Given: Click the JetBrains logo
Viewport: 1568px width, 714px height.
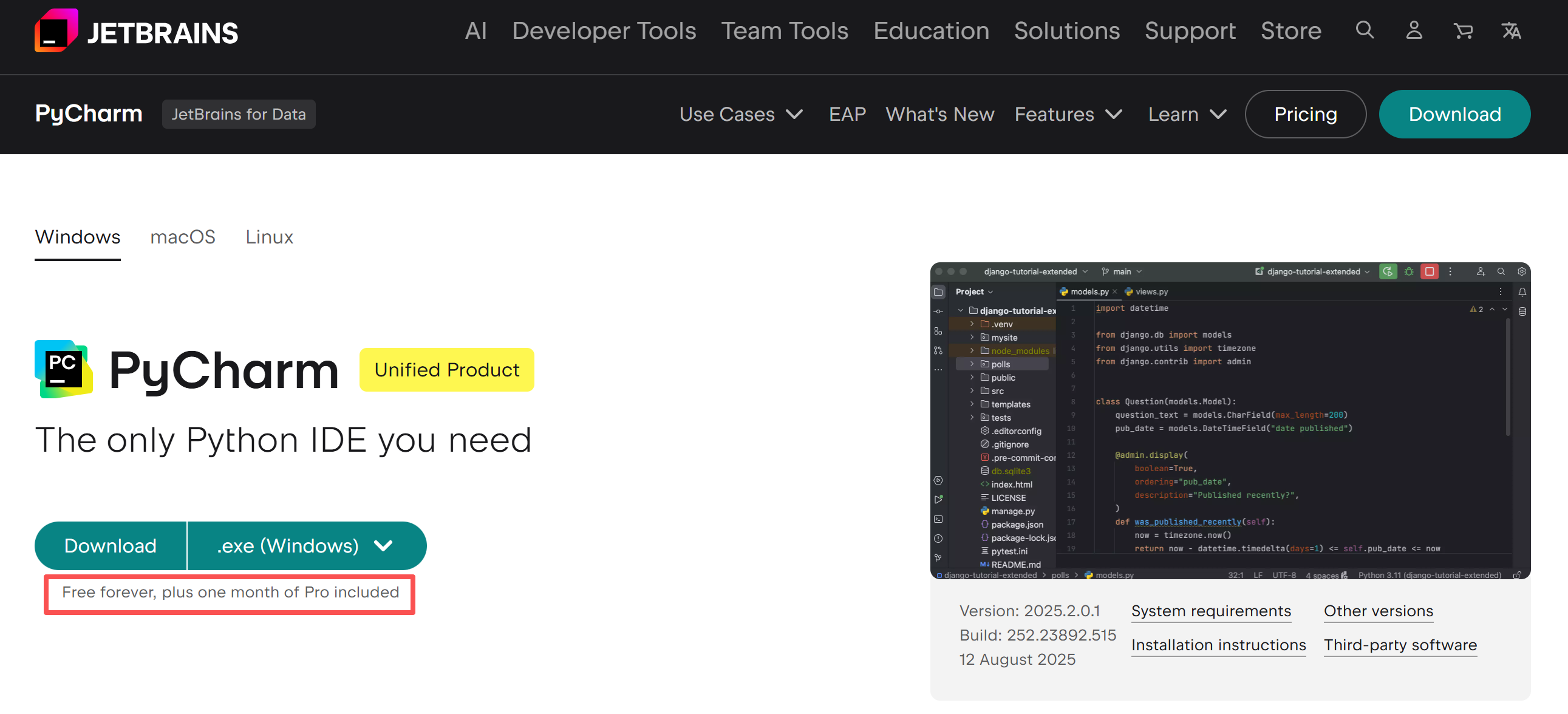Looking at the screenshot, I should (136, 30).
